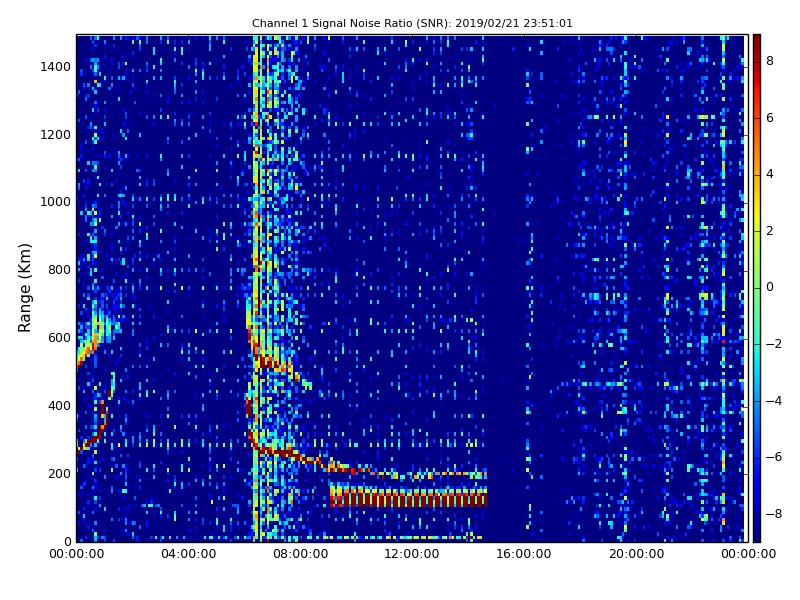
Task: Click the colorbar label 2
Action: (x=770, y=231)
